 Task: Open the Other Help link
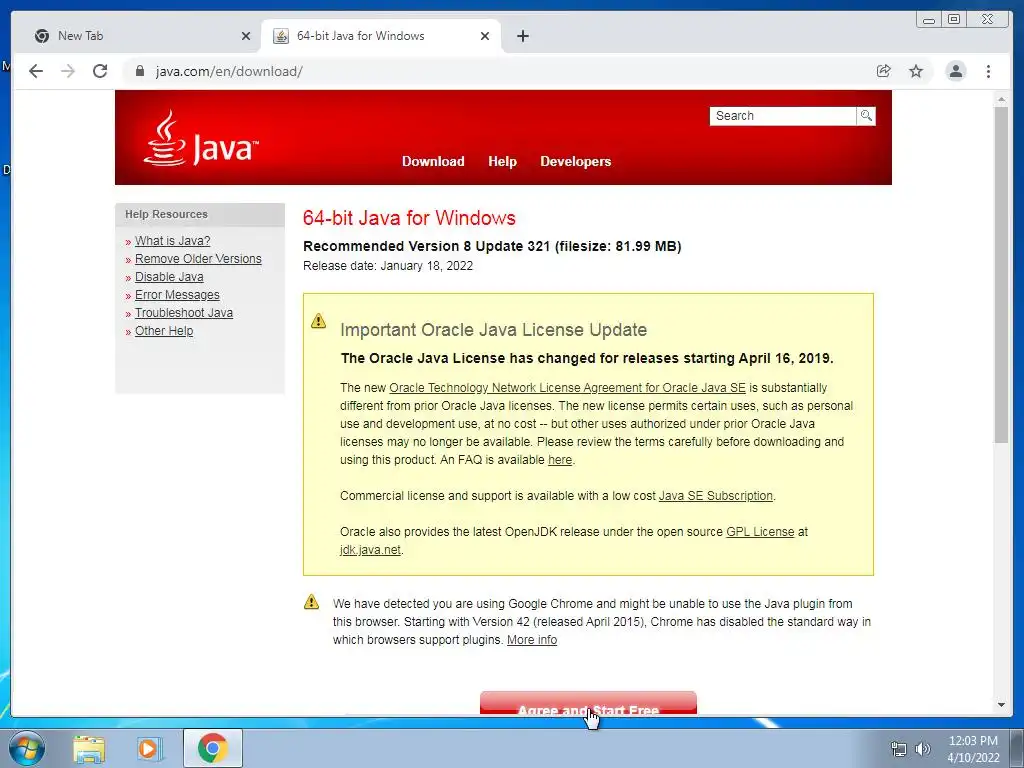coord(164,331)
